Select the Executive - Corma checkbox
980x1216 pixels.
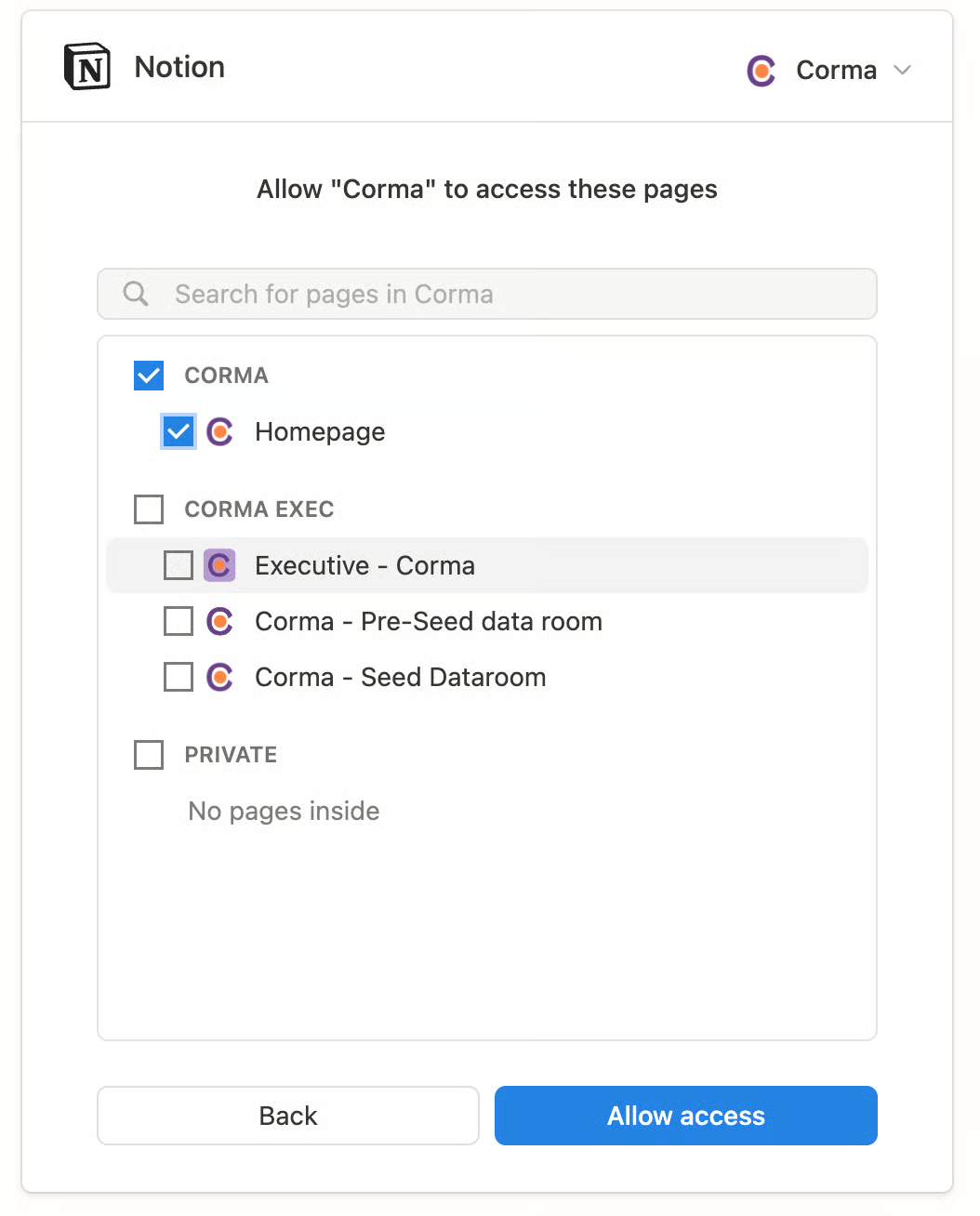tap(179, 565)
